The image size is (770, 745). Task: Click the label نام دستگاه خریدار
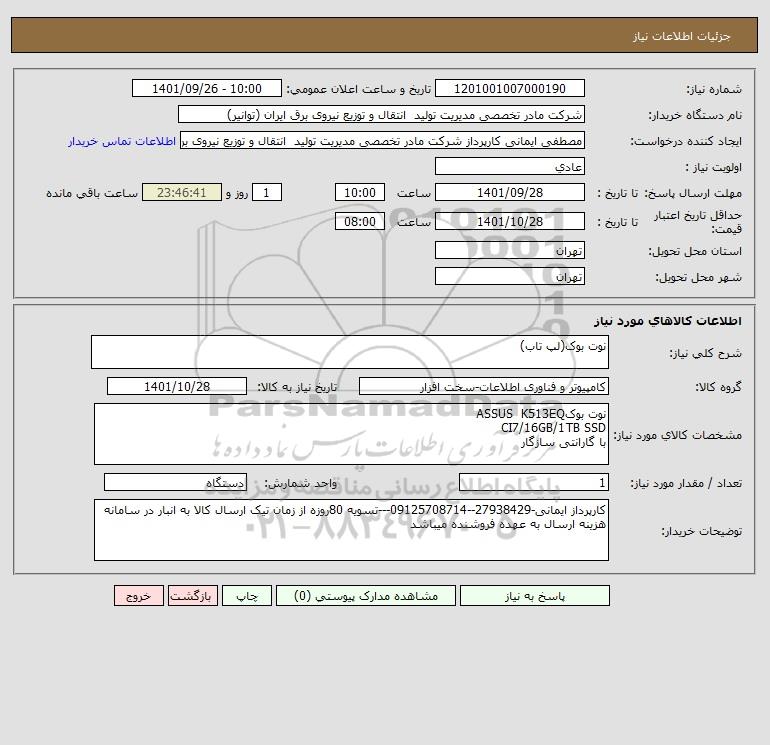(695, 115)
